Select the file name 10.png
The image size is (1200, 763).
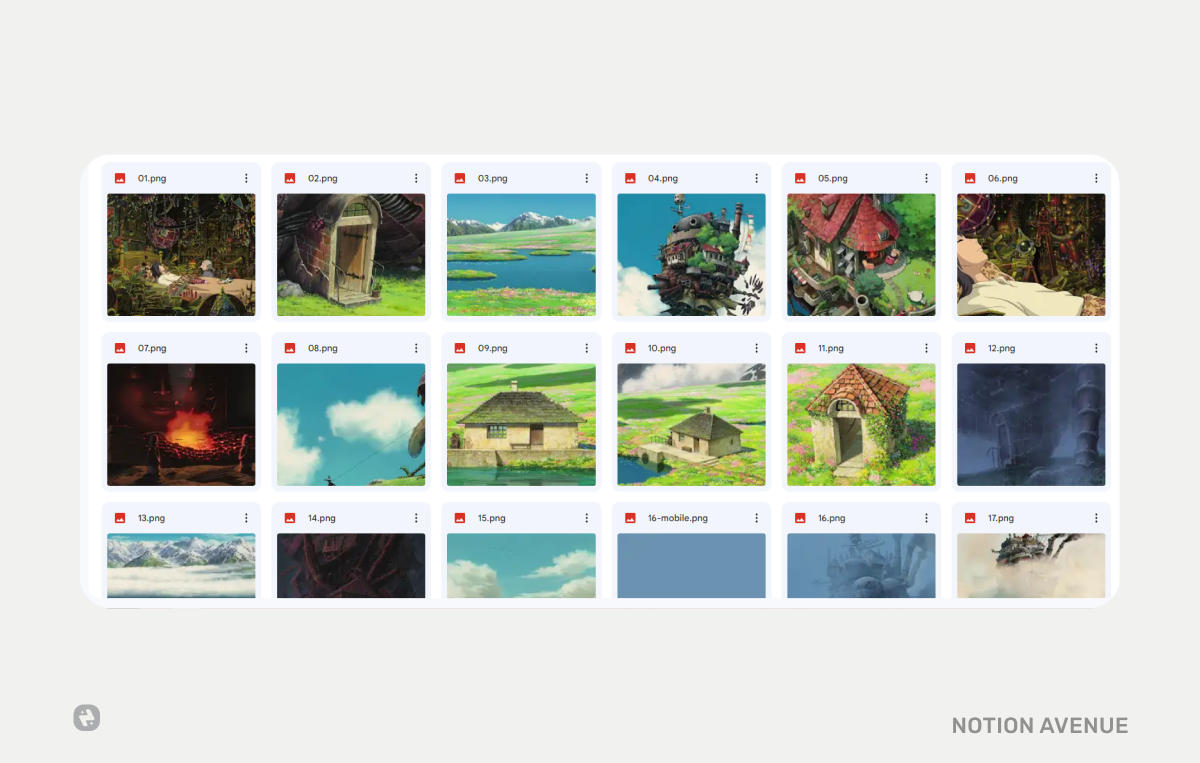662,348
